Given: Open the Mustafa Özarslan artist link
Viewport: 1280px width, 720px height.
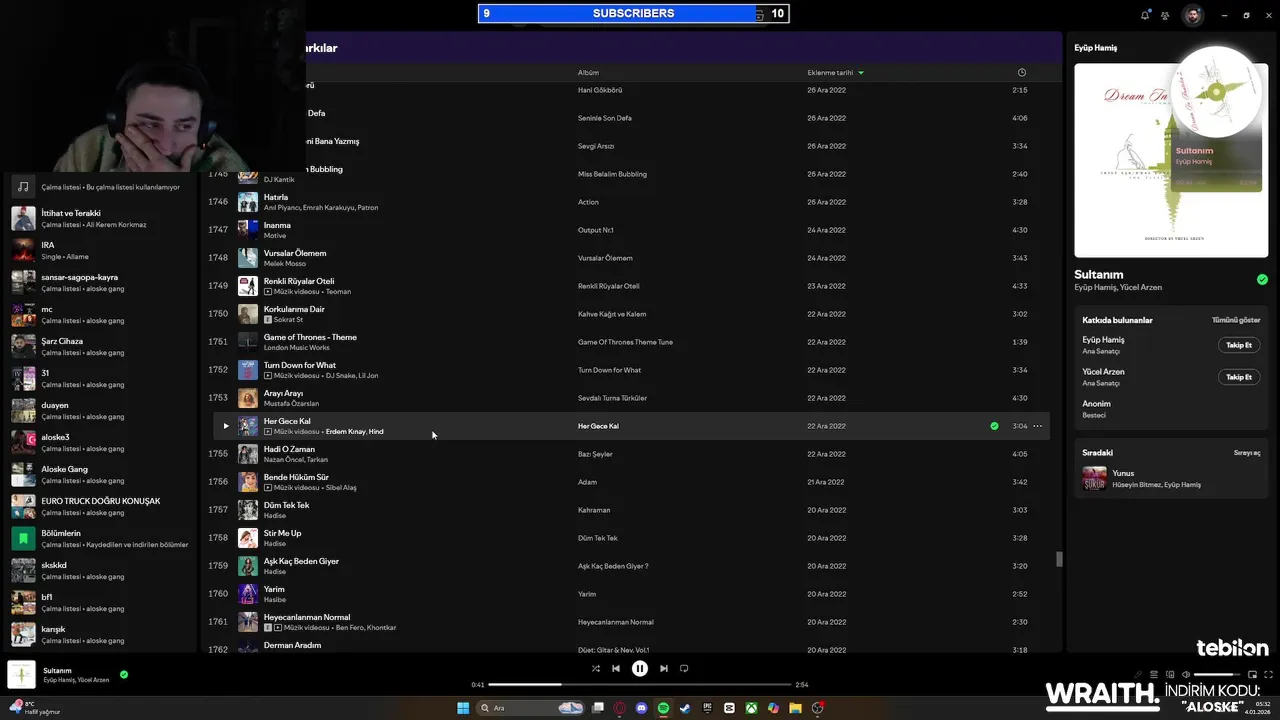Looking at the screenshot, I should [x=291, y=403].
